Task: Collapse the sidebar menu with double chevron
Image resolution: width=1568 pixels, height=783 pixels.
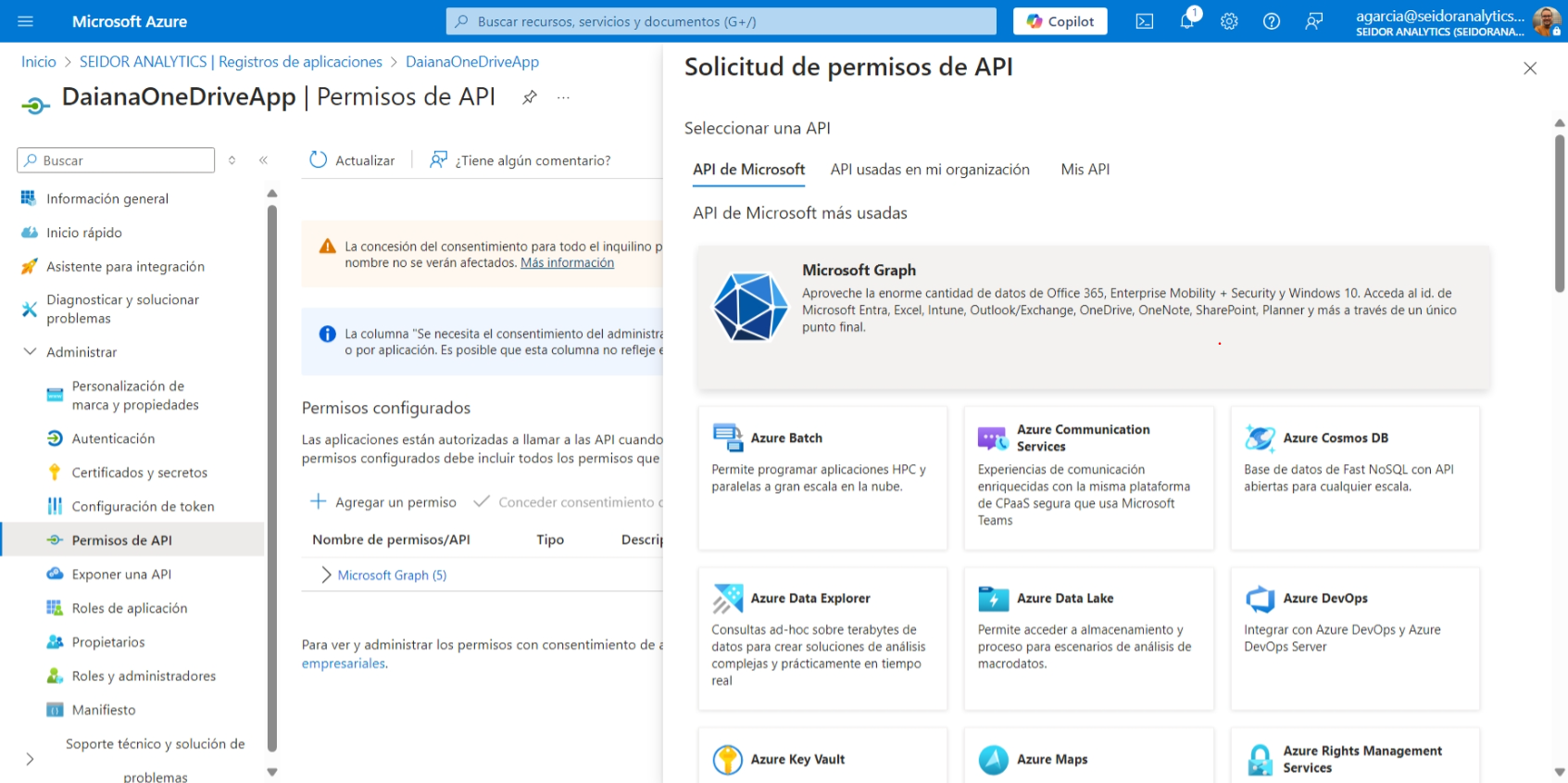Action: 263,160
